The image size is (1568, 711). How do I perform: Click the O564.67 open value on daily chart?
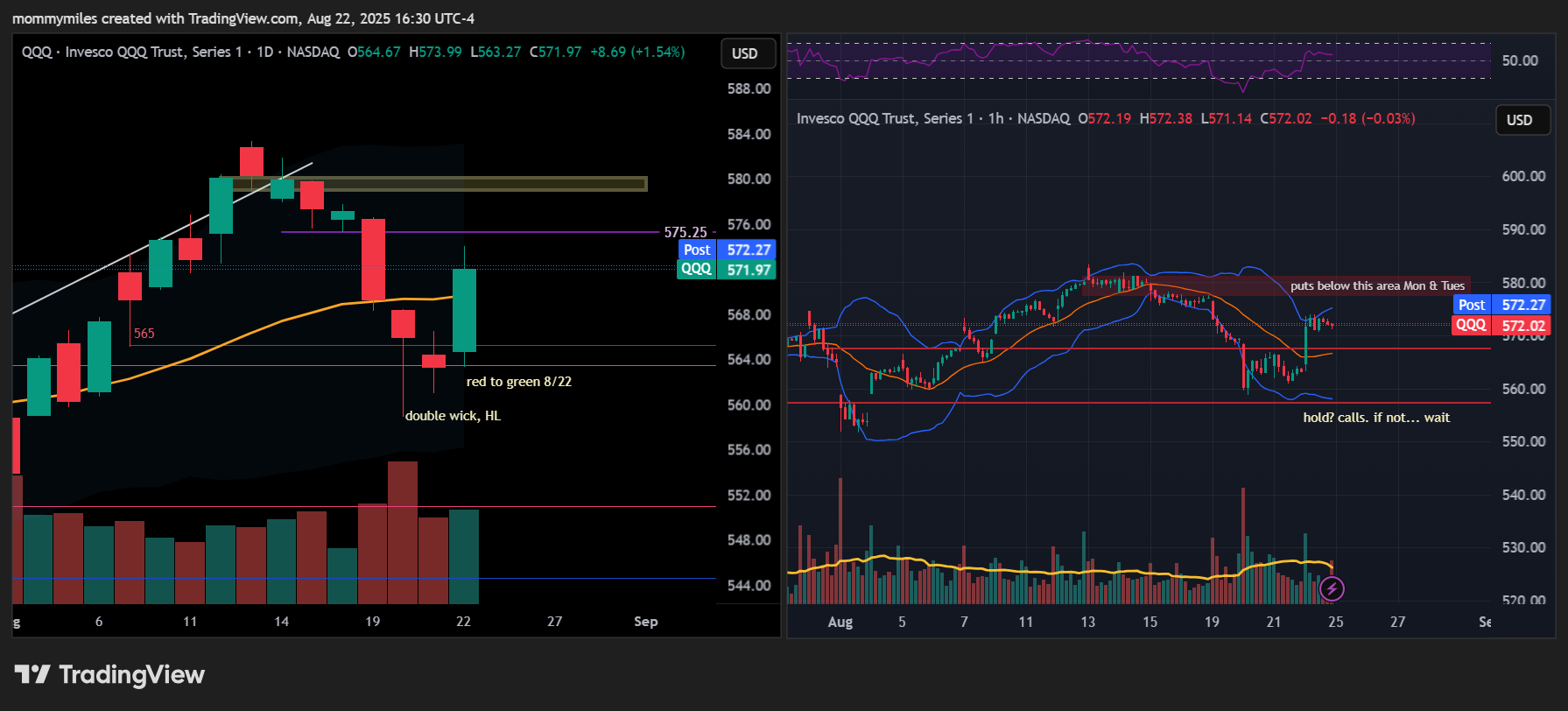click(x=374, y=52)
